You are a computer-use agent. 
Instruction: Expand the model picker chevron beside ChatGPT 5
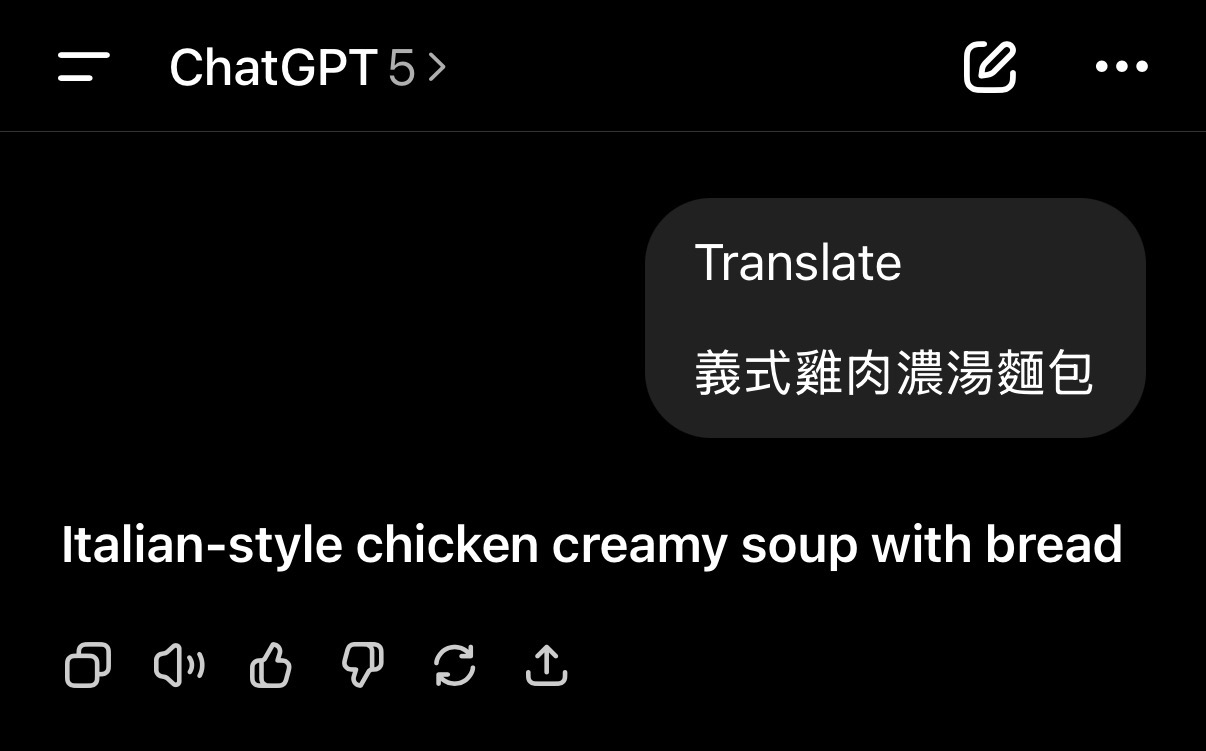pyautogui.click(x=437, y=68)
